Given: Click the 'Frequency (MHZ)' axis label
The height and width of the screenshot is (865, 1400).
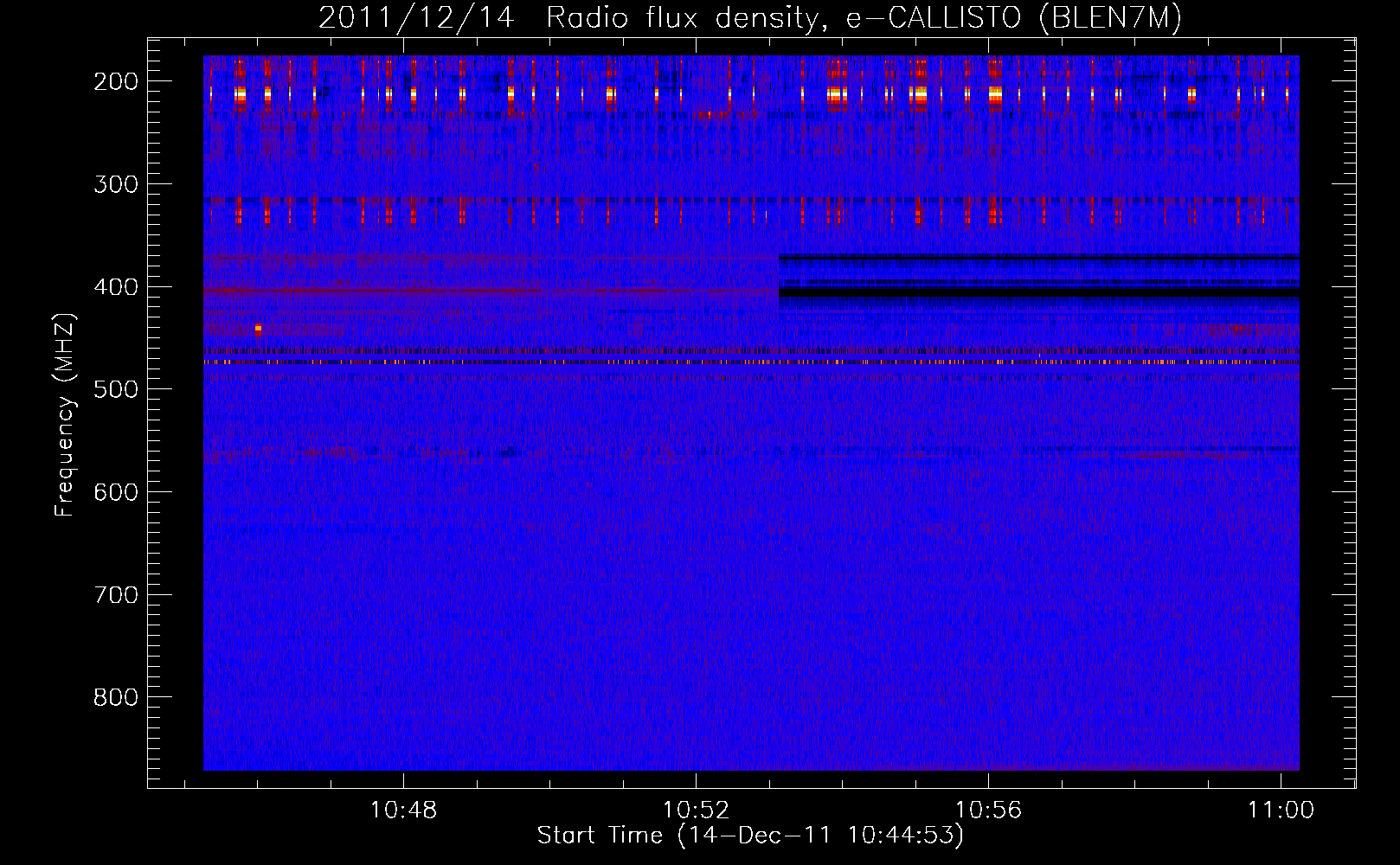Looking at the screenshot, I should tap(65, 415).
